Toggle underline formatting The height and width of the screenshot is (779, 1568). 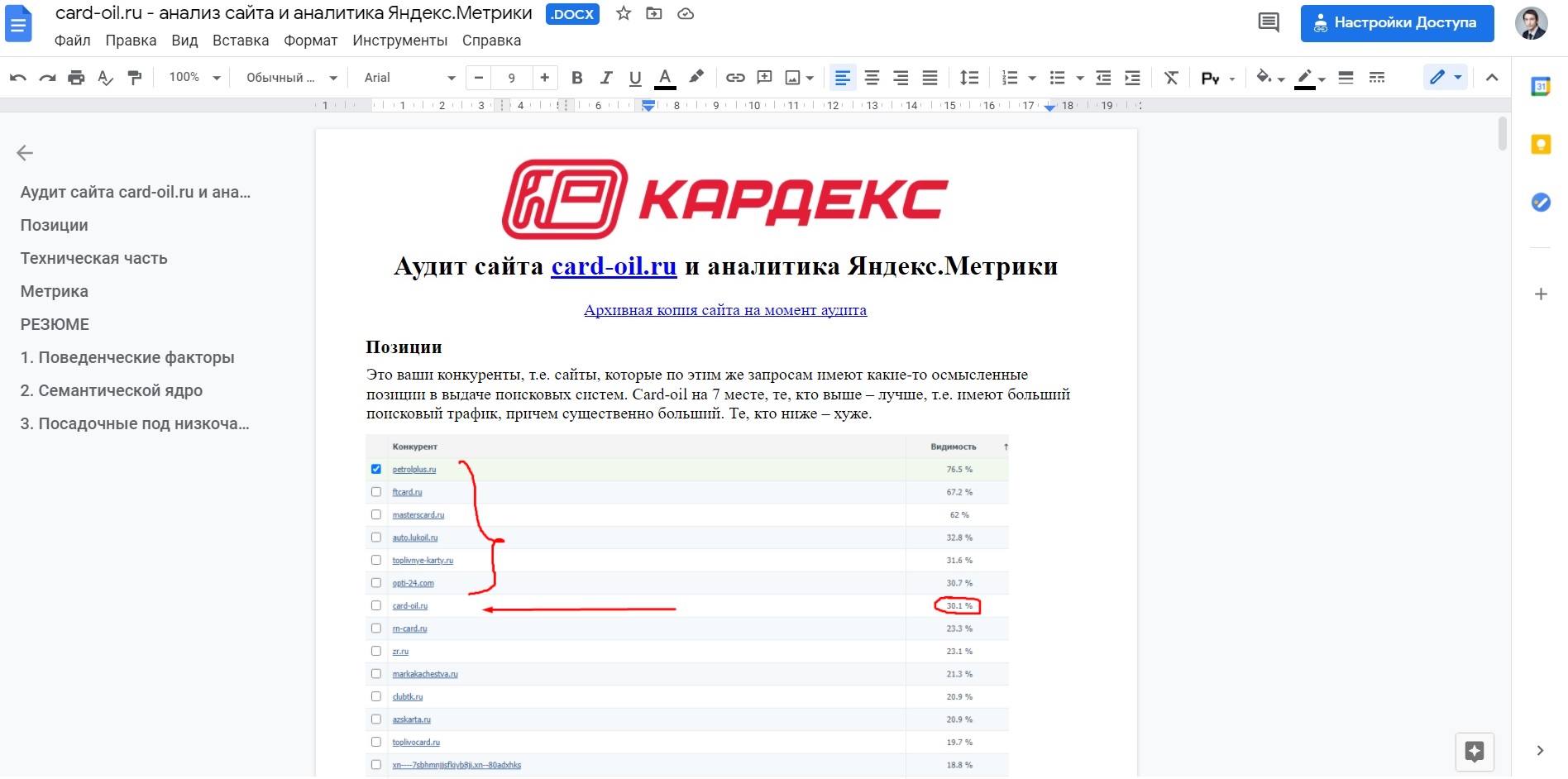click(635, 77)
